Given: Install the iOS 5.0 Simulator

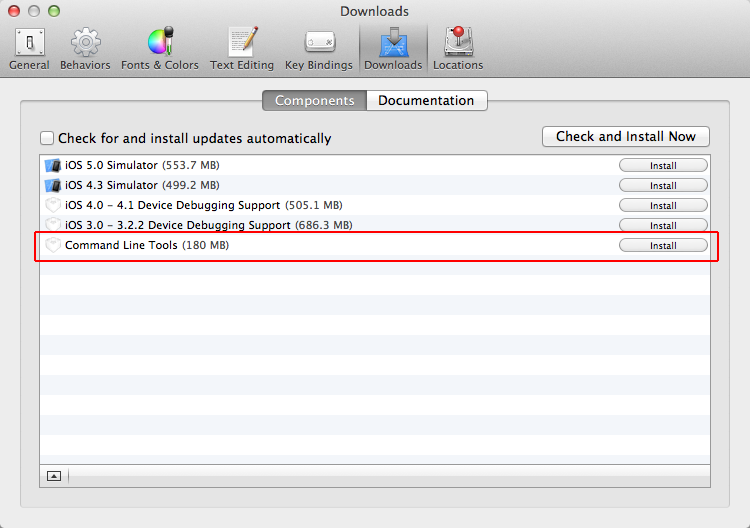Looking at the screenshot, I should [663, 165].
